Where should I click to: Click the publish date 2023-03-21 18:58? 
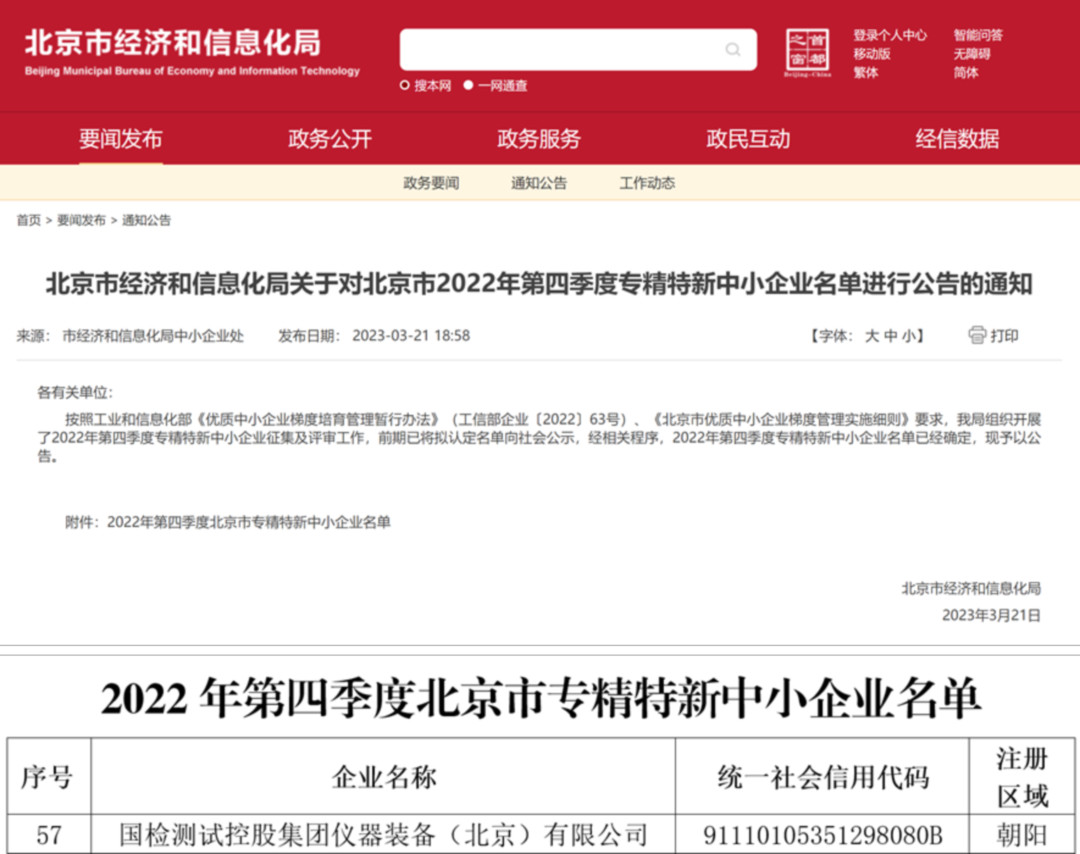click(411, 336)
